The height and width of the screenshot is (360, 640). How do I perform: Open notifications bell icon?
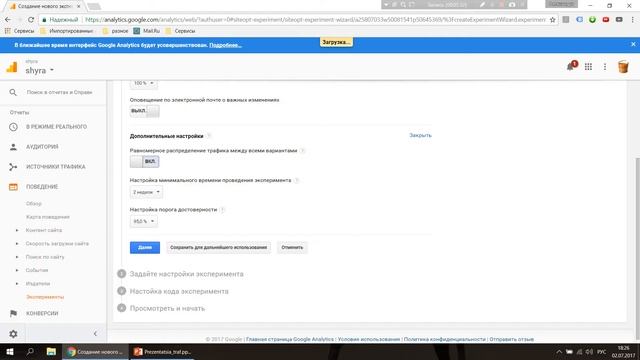tap(571, 67)
